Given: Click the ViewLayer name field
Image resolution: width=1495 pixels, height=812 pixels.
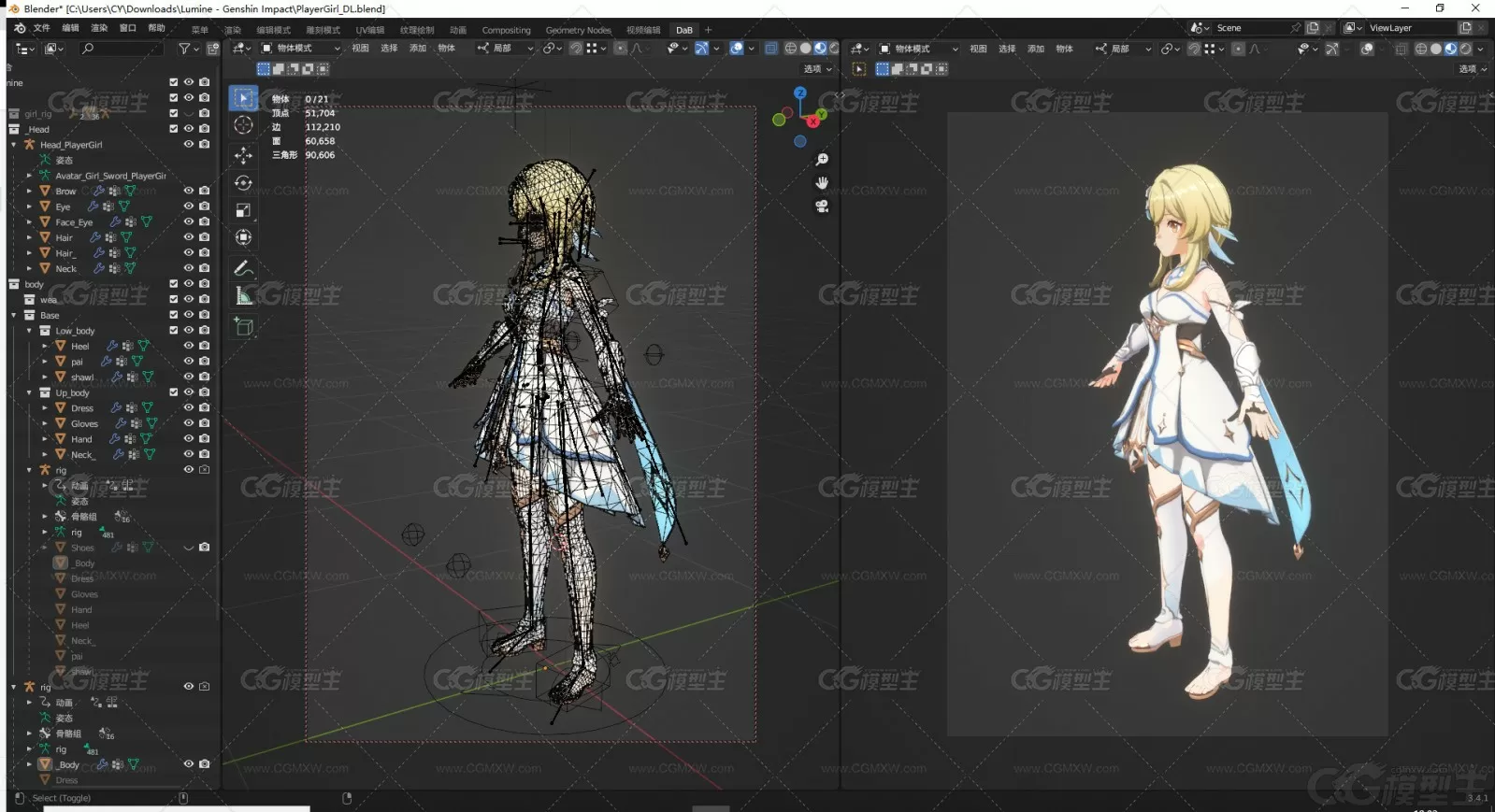Looking at the screenshot, I should pyautogui.click(x=1410, y=28).
